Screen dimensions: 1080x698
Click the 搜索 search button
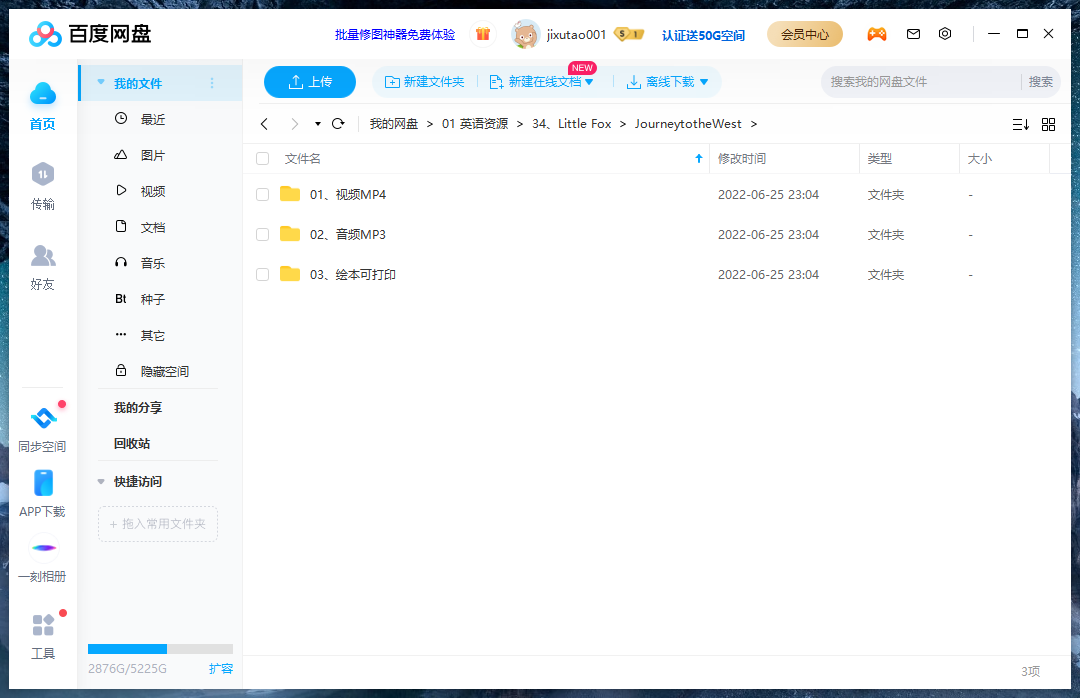pos(1040,82)
